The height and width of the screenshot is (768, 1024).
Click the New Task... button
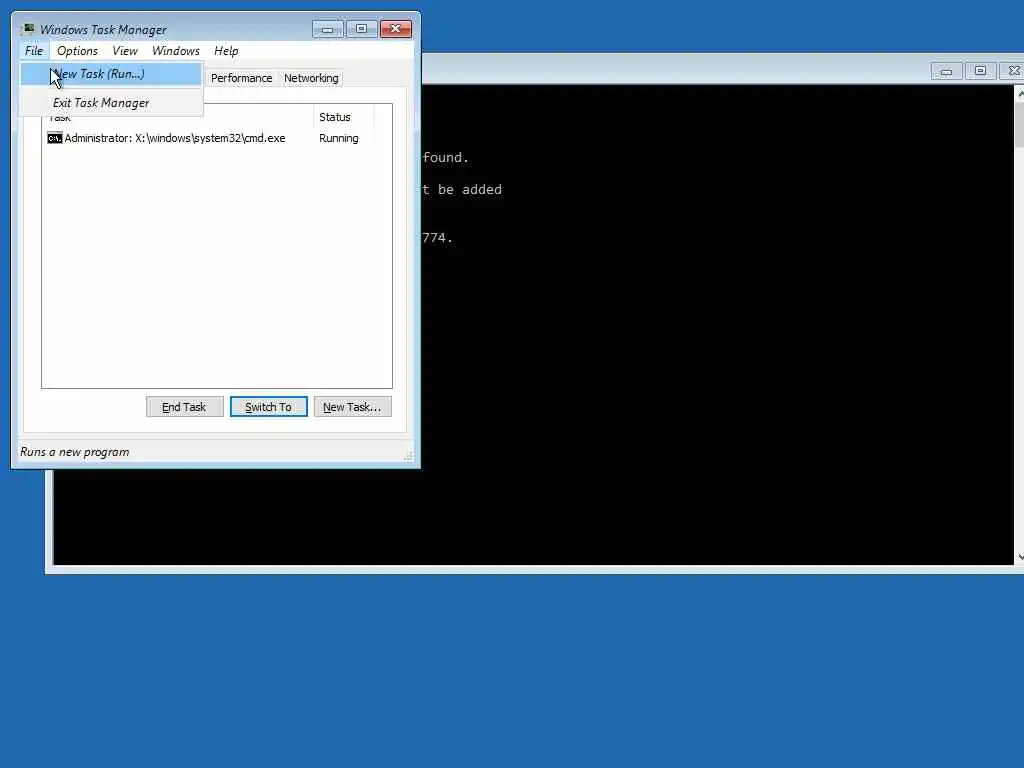coord(353,407)
